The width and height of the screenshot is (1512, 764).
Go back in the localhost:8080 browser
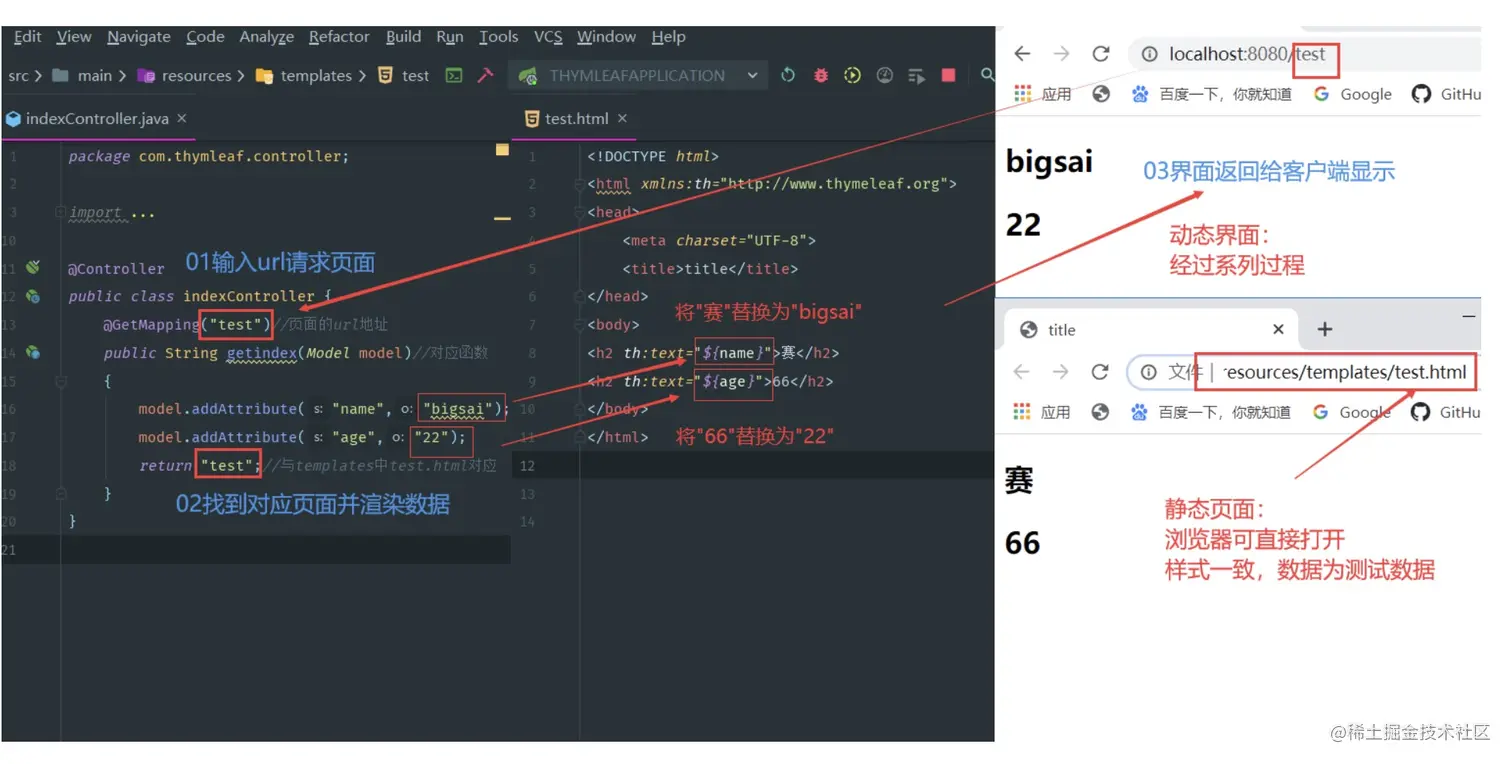(x=1022, y=54)
